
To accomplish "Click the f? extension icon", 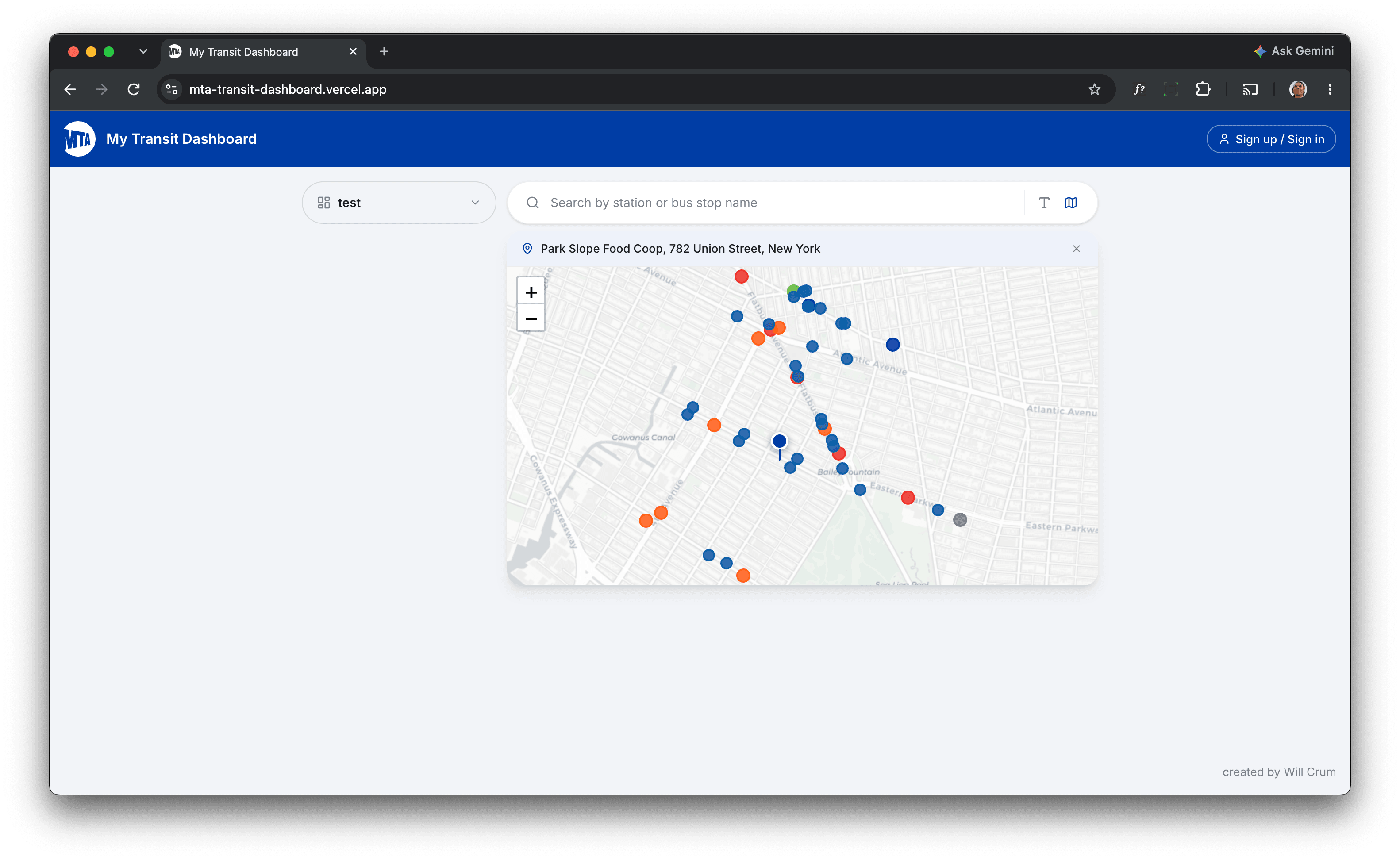I will tap(1139, 89).
